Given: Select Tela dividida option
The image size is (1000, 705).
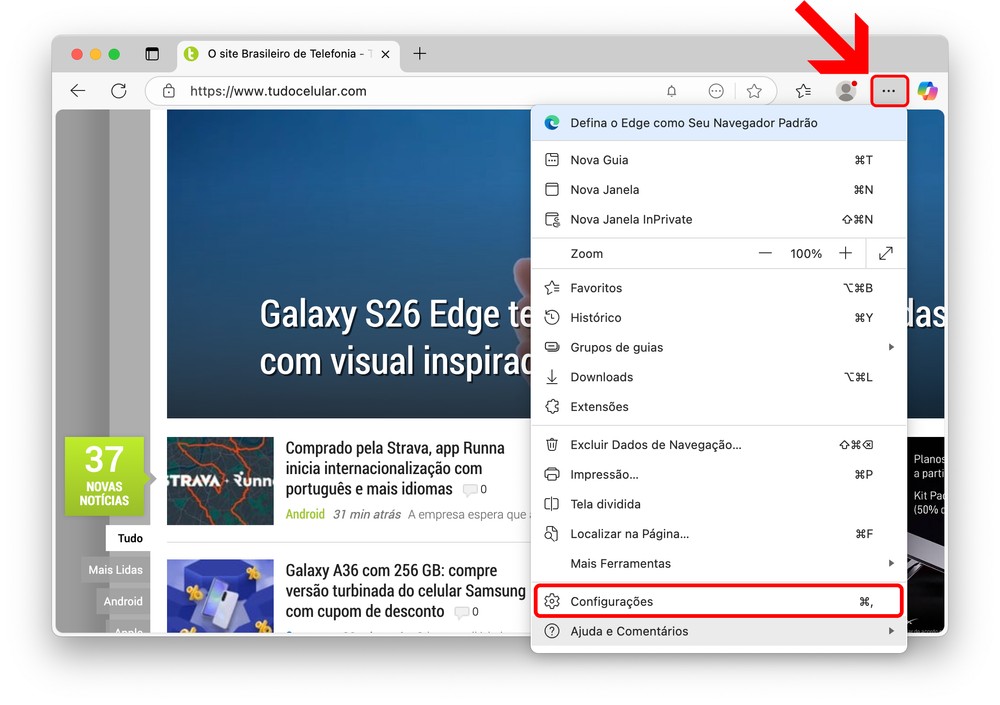Looking at the screenshot, I should (x=719, y=504).
